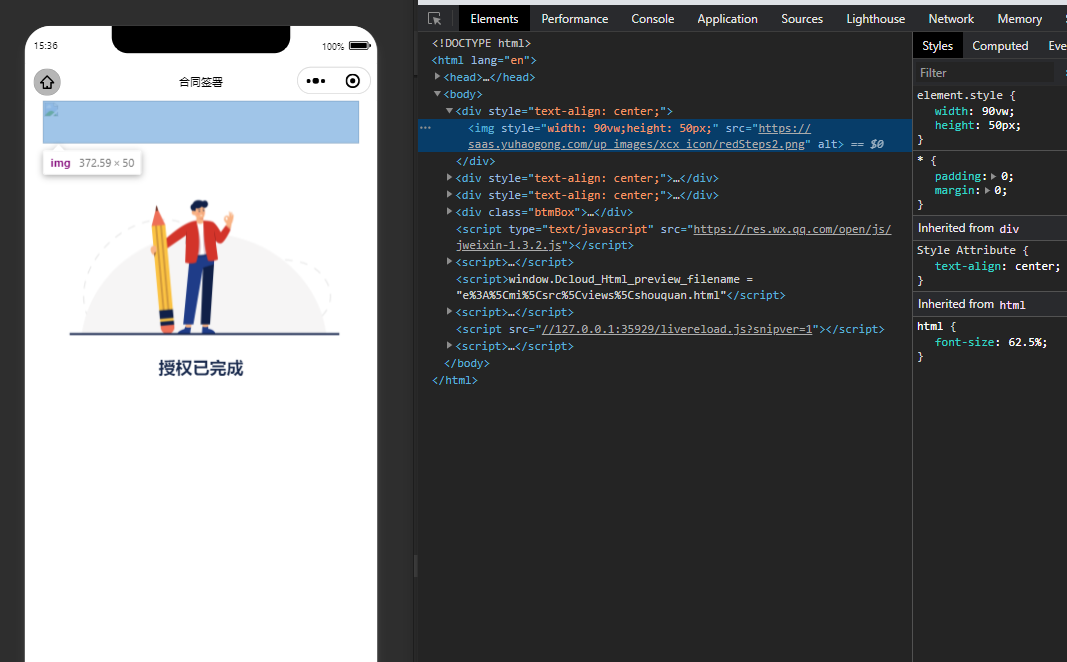1067x662 pixels.
Task: Select the DOCTYPE html line
Action: [481, 43]
